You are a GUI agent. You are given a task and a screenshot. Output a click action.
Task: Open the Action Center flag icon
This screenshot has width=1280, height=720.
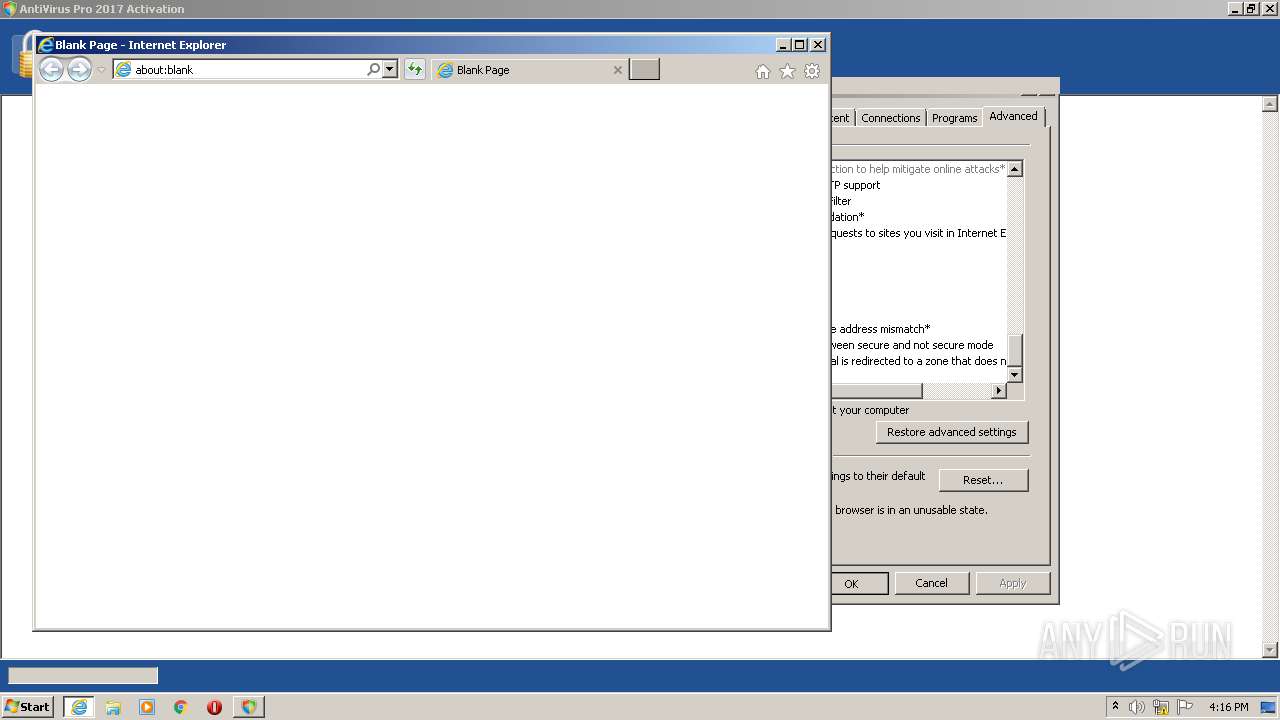1185,707
